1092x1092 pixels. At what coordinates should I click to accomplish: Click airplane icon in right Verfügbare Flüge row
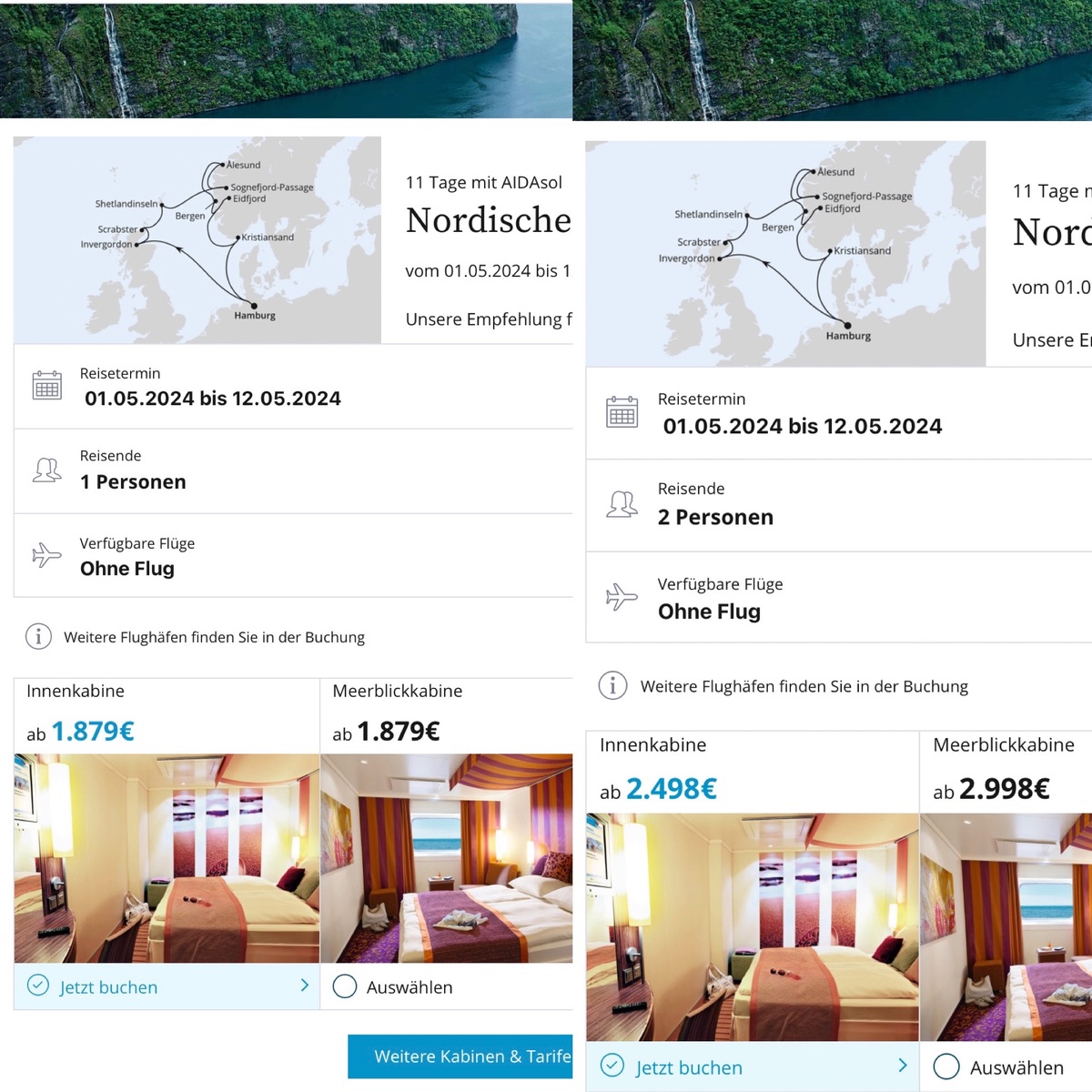[622, 597]
